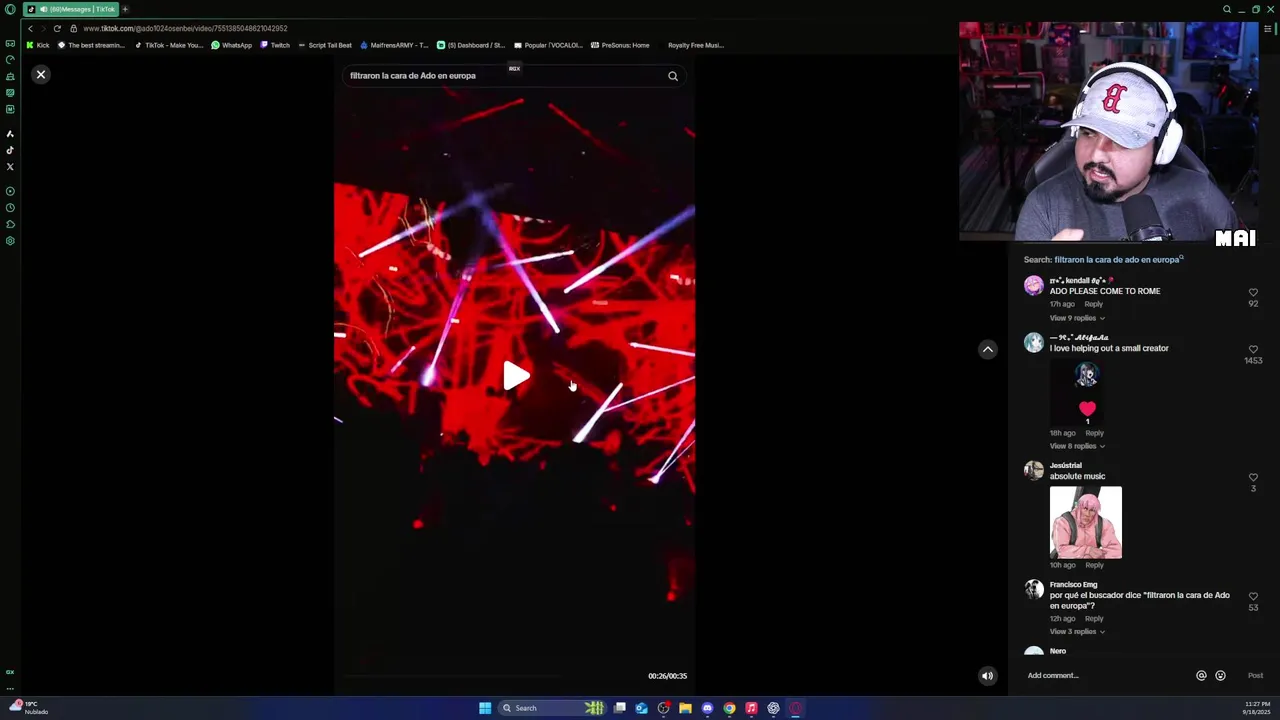Play the paused video
This screenshot has height=720, width=1280.
pyautogui.click(x=515, y=376)
